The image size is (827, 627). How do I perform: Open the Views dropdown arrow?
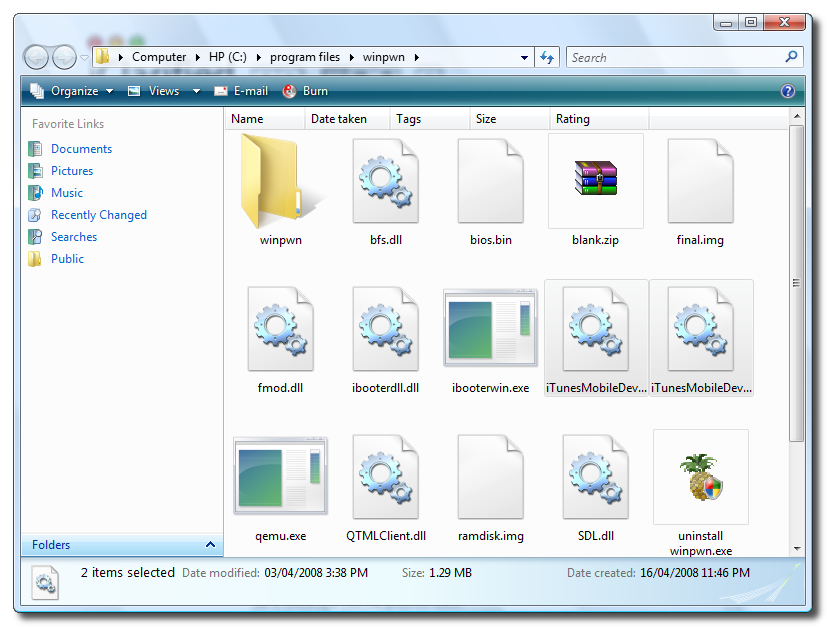(x=196, y=91)
